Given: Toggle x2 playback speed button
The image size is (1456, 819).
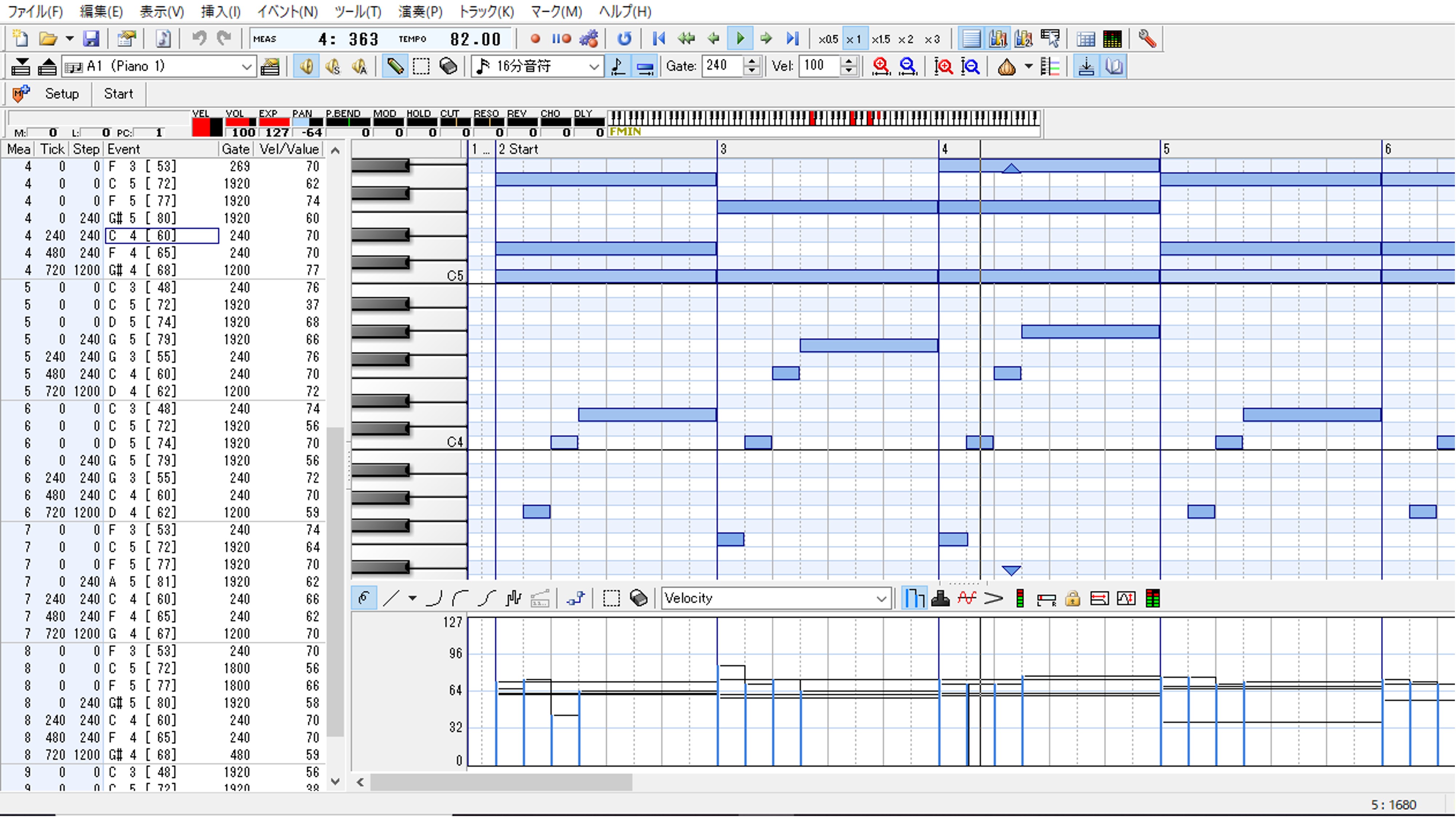Looking at the screenshot, I should (906, 39).
